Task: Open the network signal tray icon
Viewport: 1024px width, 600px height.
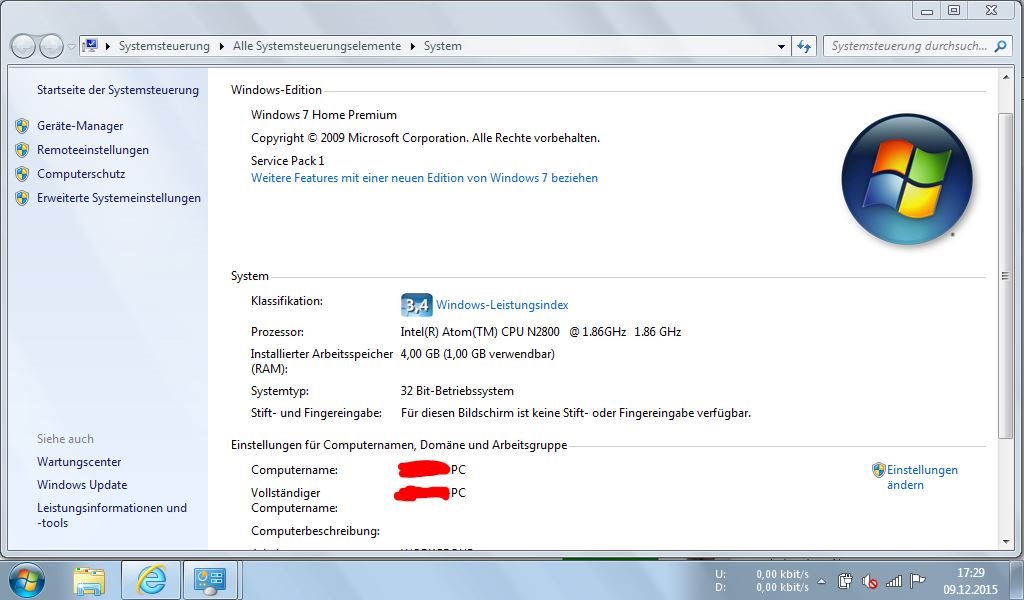Action: coord(893,580)
